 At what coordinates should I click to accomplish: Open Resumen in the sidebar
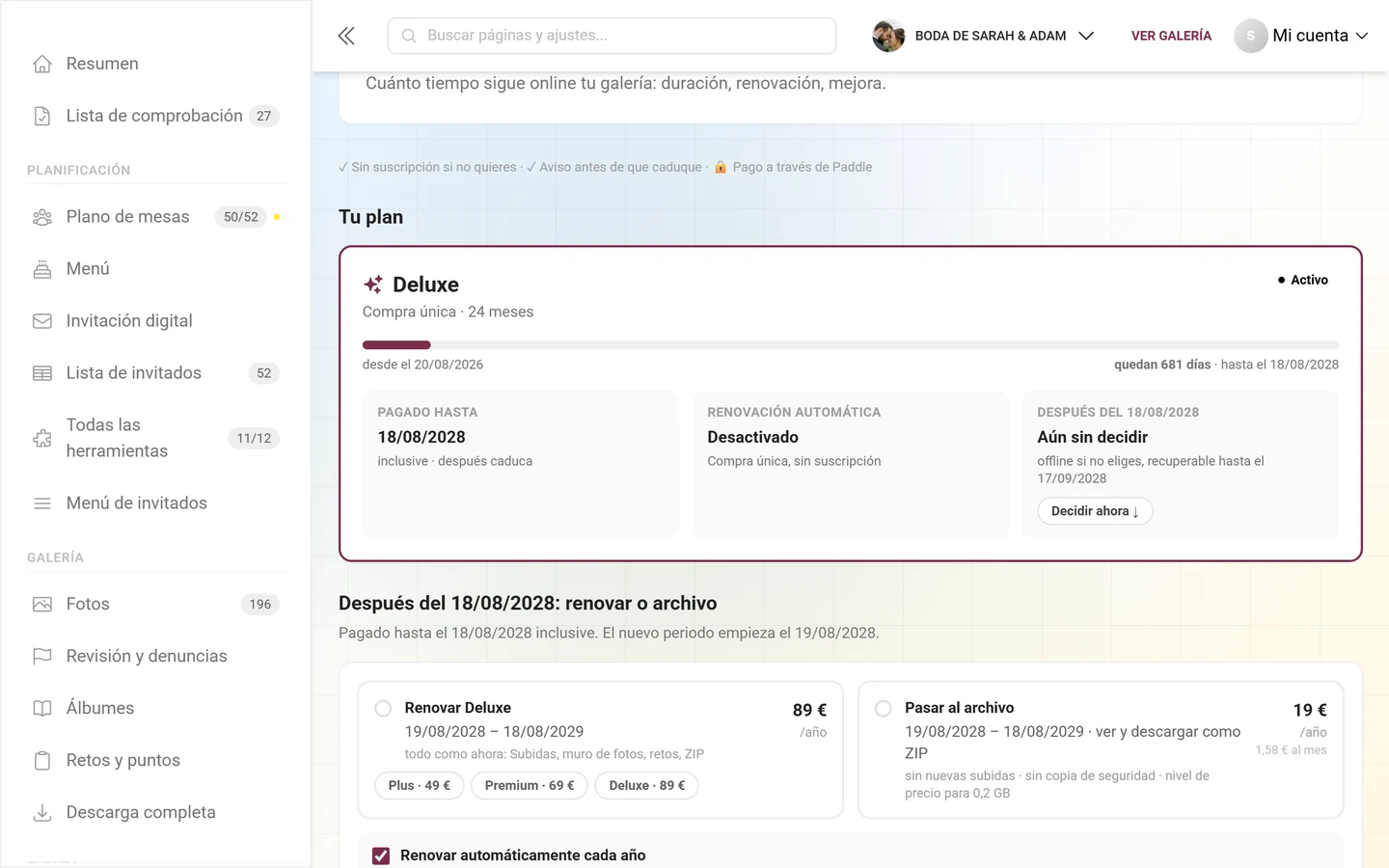coord(155,64)
